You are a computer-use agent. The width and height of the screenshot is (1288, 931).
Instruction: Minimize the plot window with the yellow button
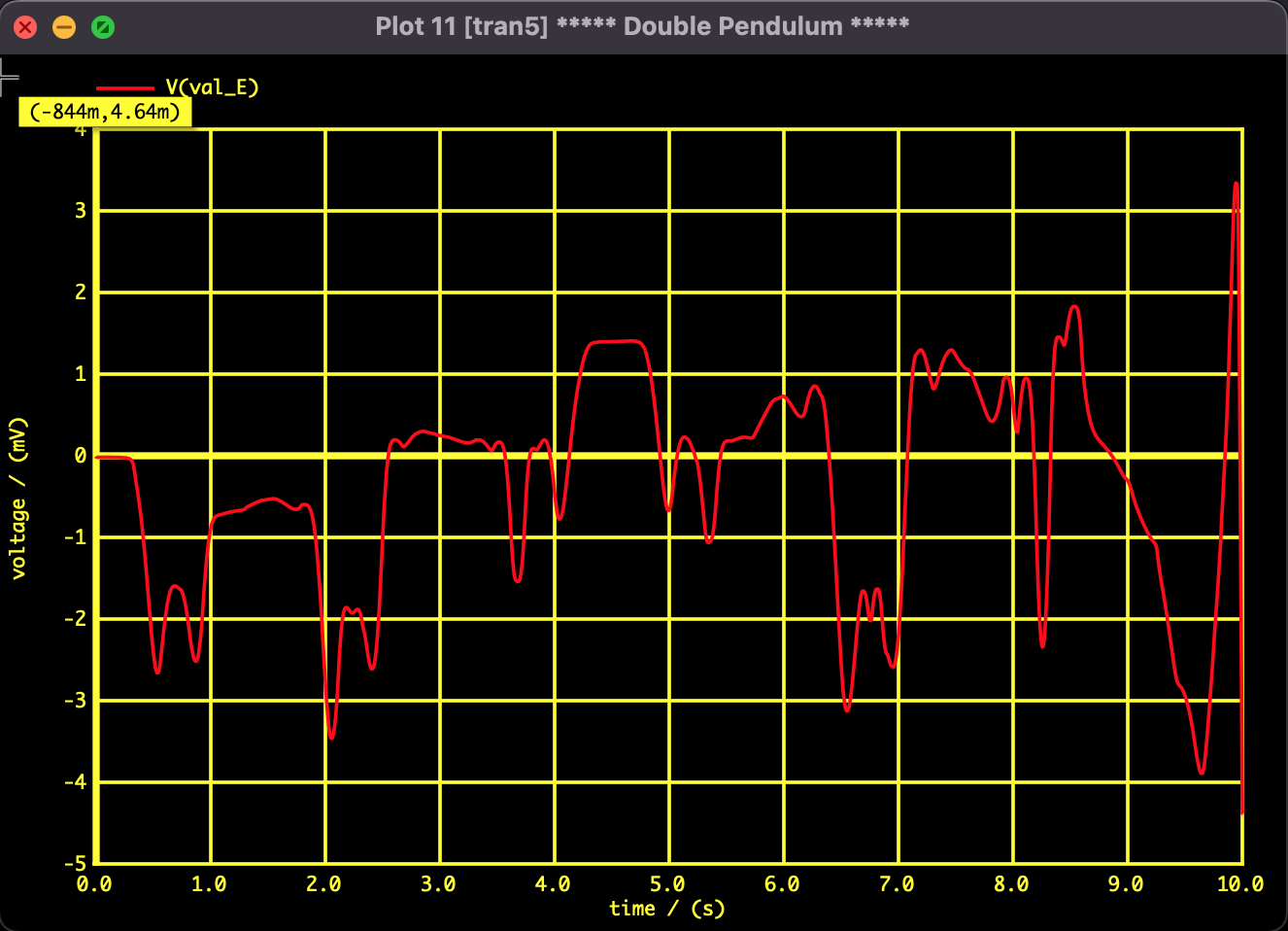pos(64,27)
